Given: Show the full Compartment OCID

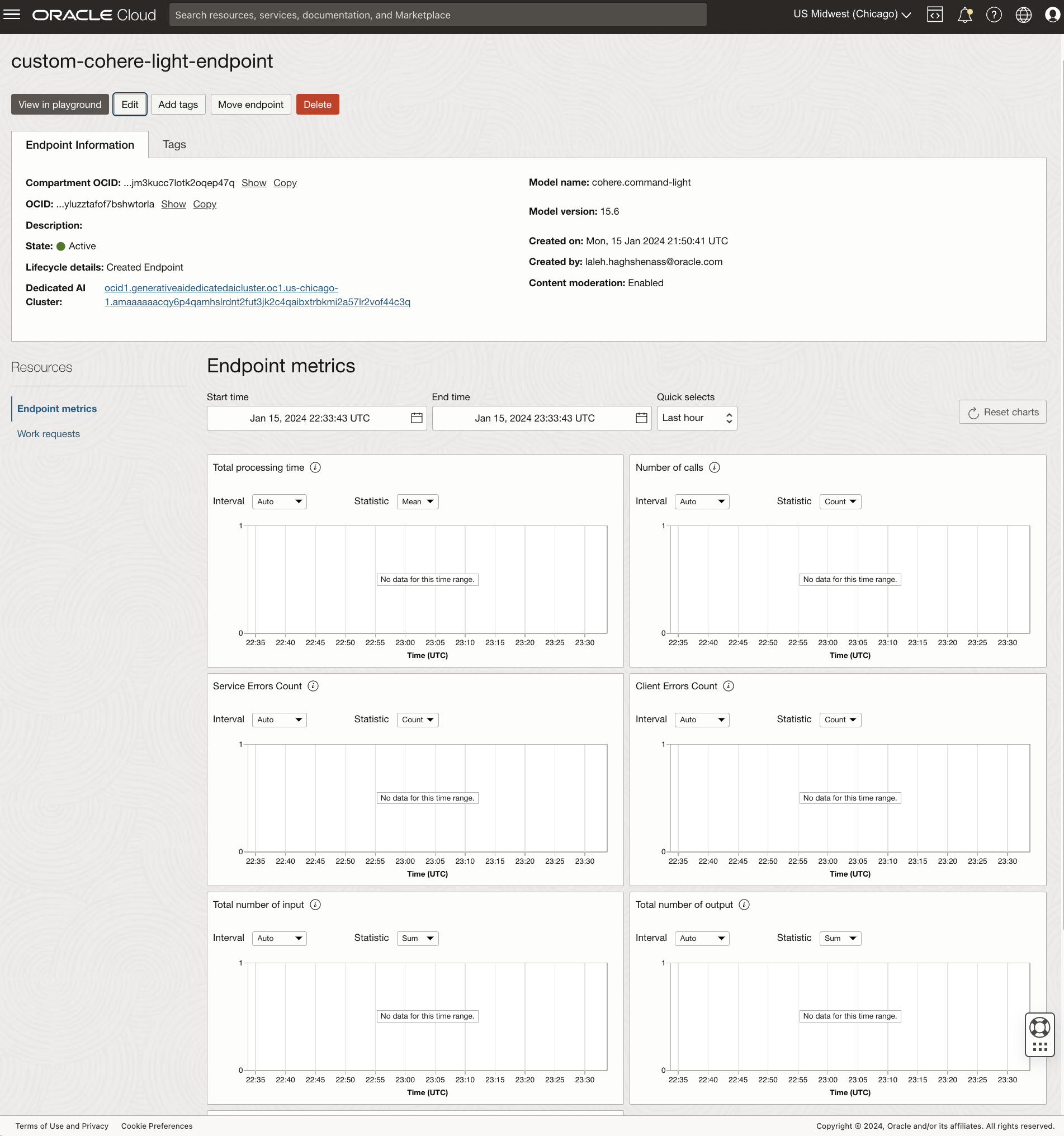Looking at the screenshot, I should [x=254, y=183].
